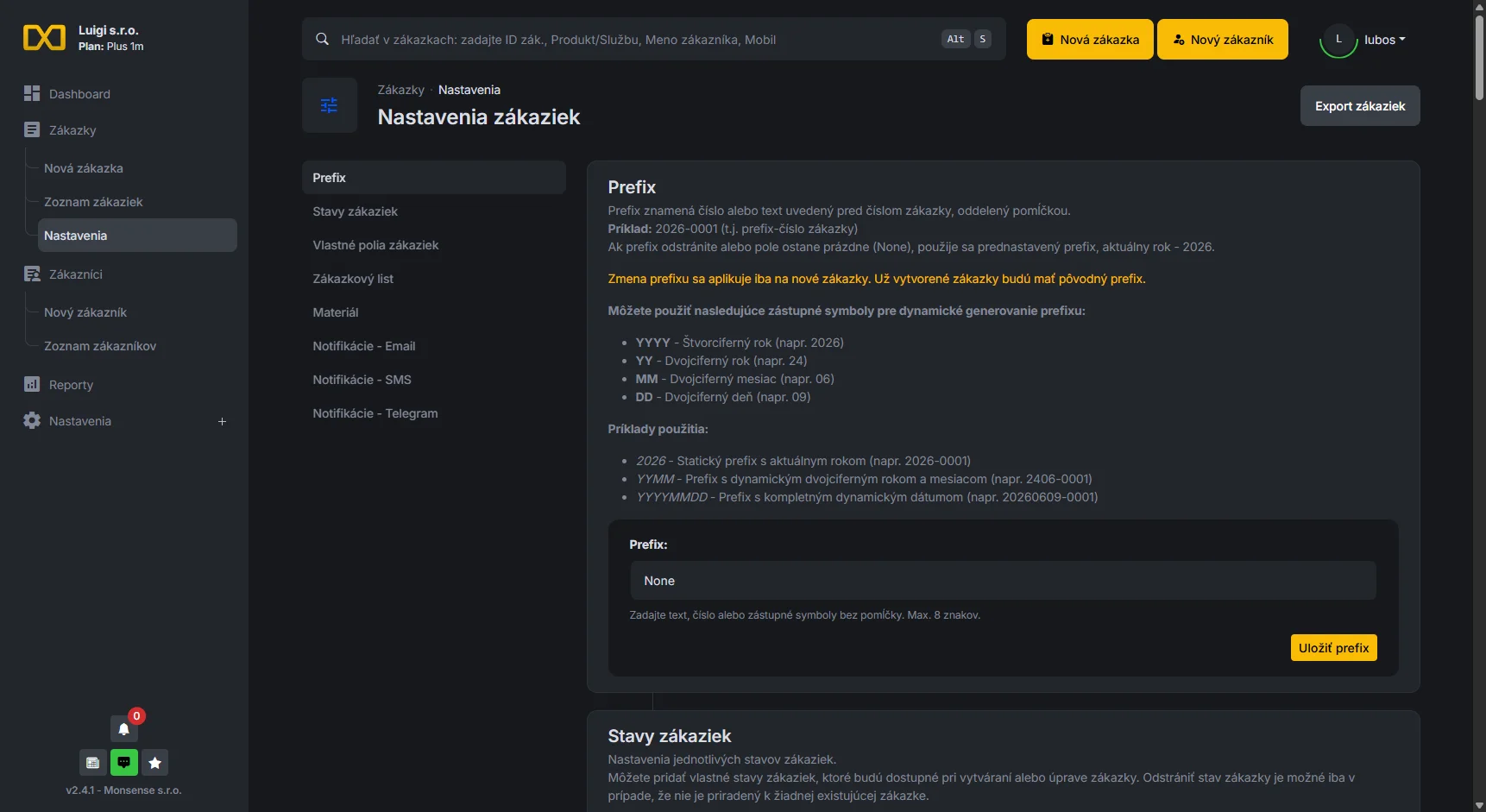
Task: Open the newspaper icon in sidebar footer
Action: point(92,763)
